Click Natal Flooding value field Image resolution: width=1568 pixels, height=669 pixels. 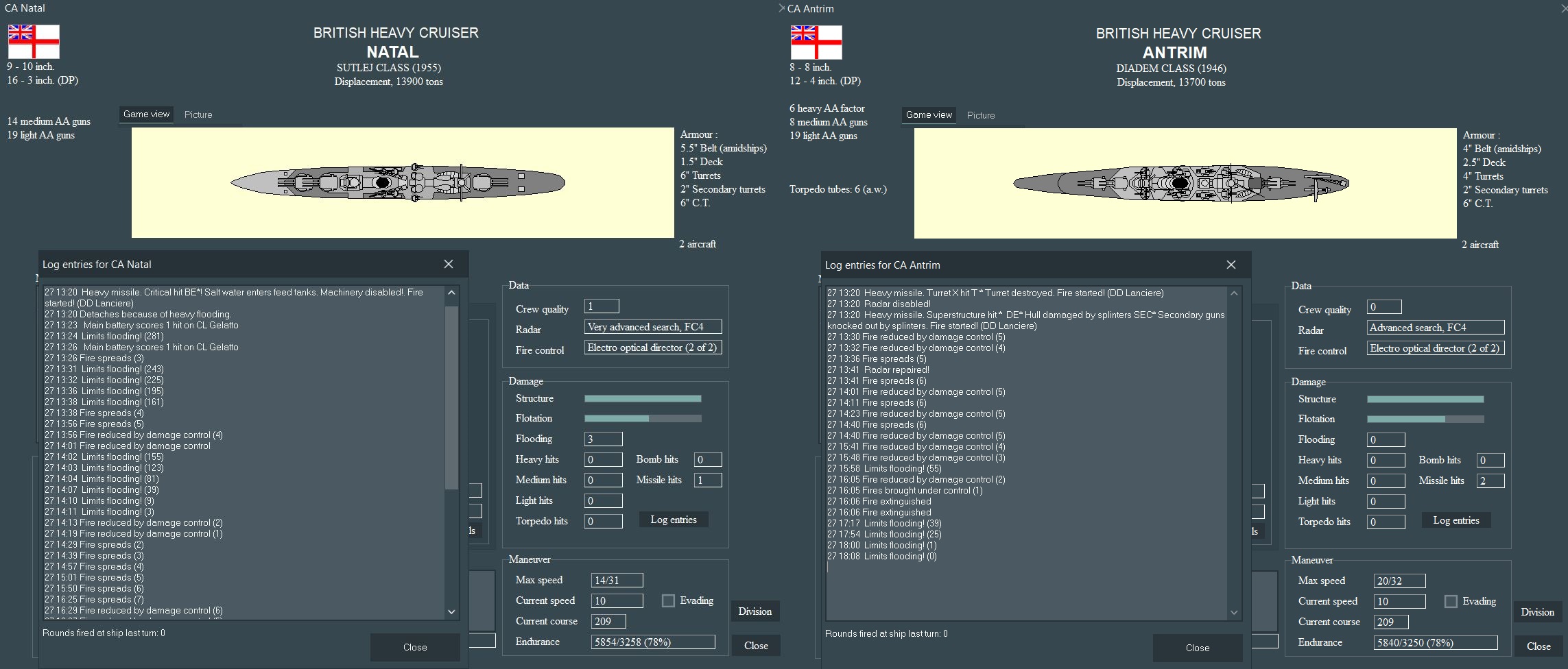[x=604, y=439]
